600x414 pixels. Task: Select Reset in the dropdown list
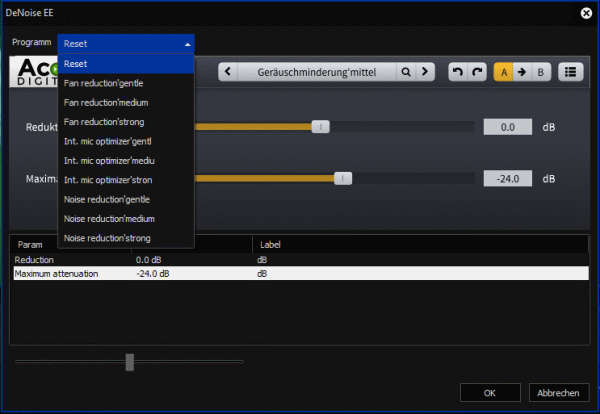pos(126,64)
